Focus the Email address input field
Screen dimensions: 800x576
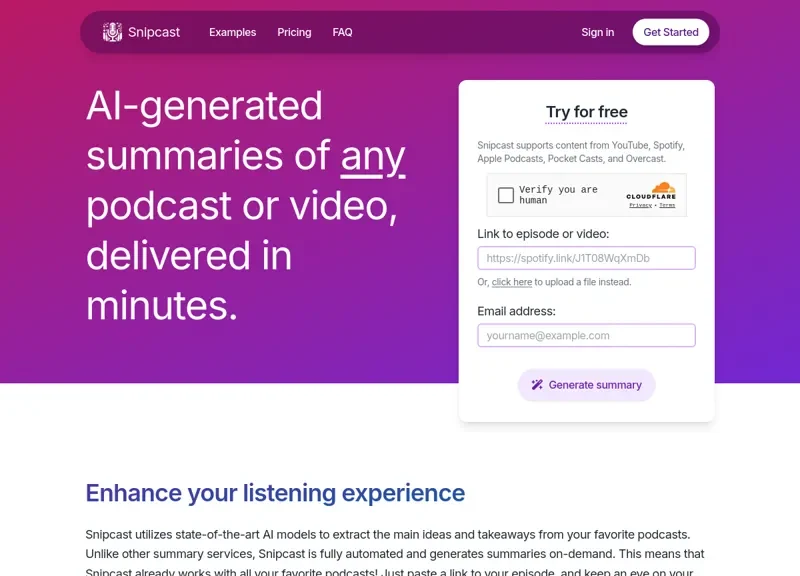tap(586, 335)
